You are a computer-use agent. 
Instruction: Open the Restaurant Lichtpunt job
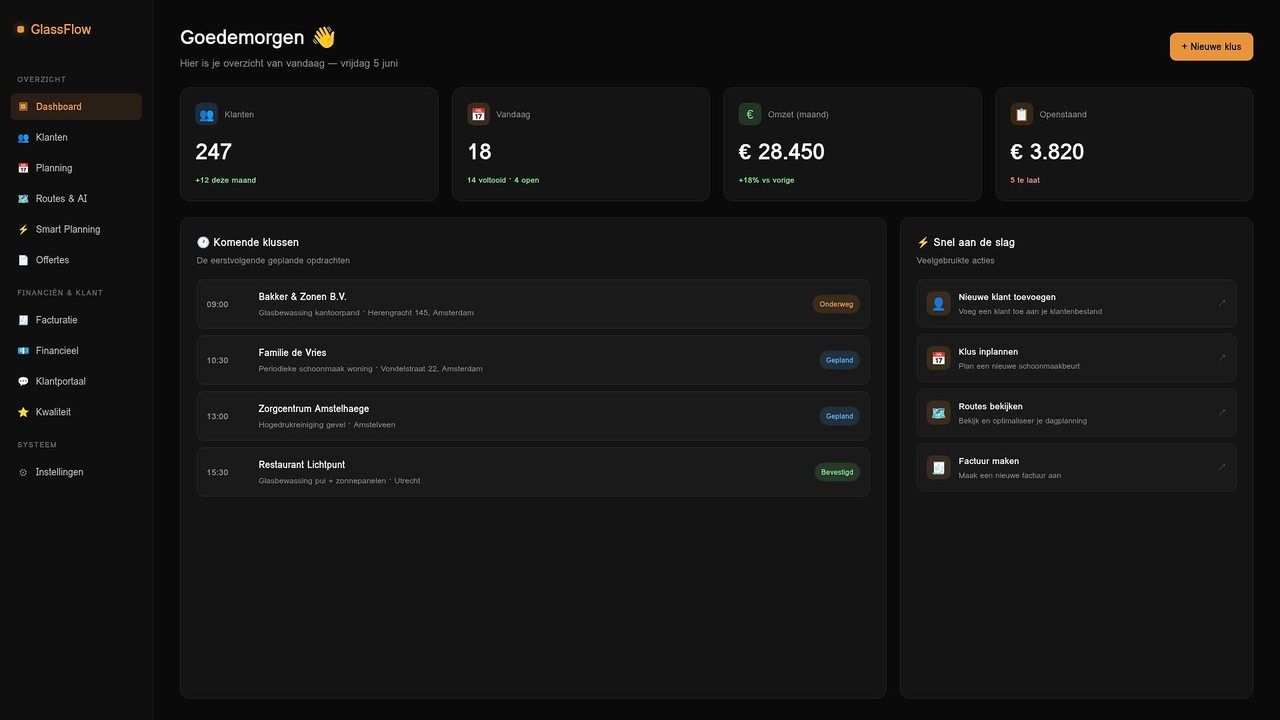click(533, 472)
